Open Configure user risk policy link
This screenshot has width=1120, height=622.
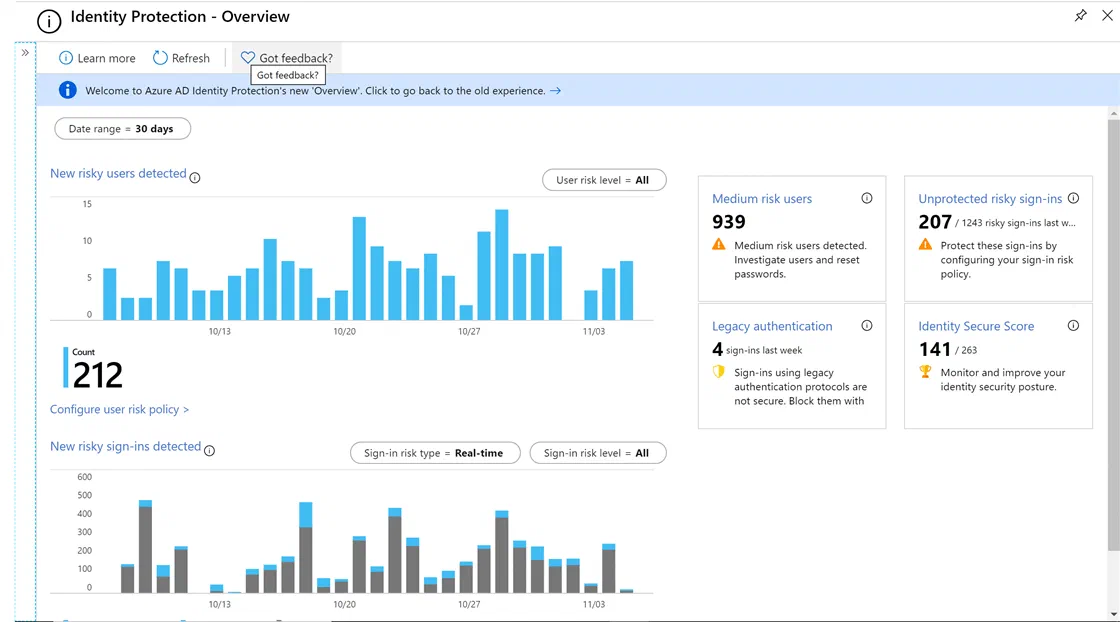point(119,409)
